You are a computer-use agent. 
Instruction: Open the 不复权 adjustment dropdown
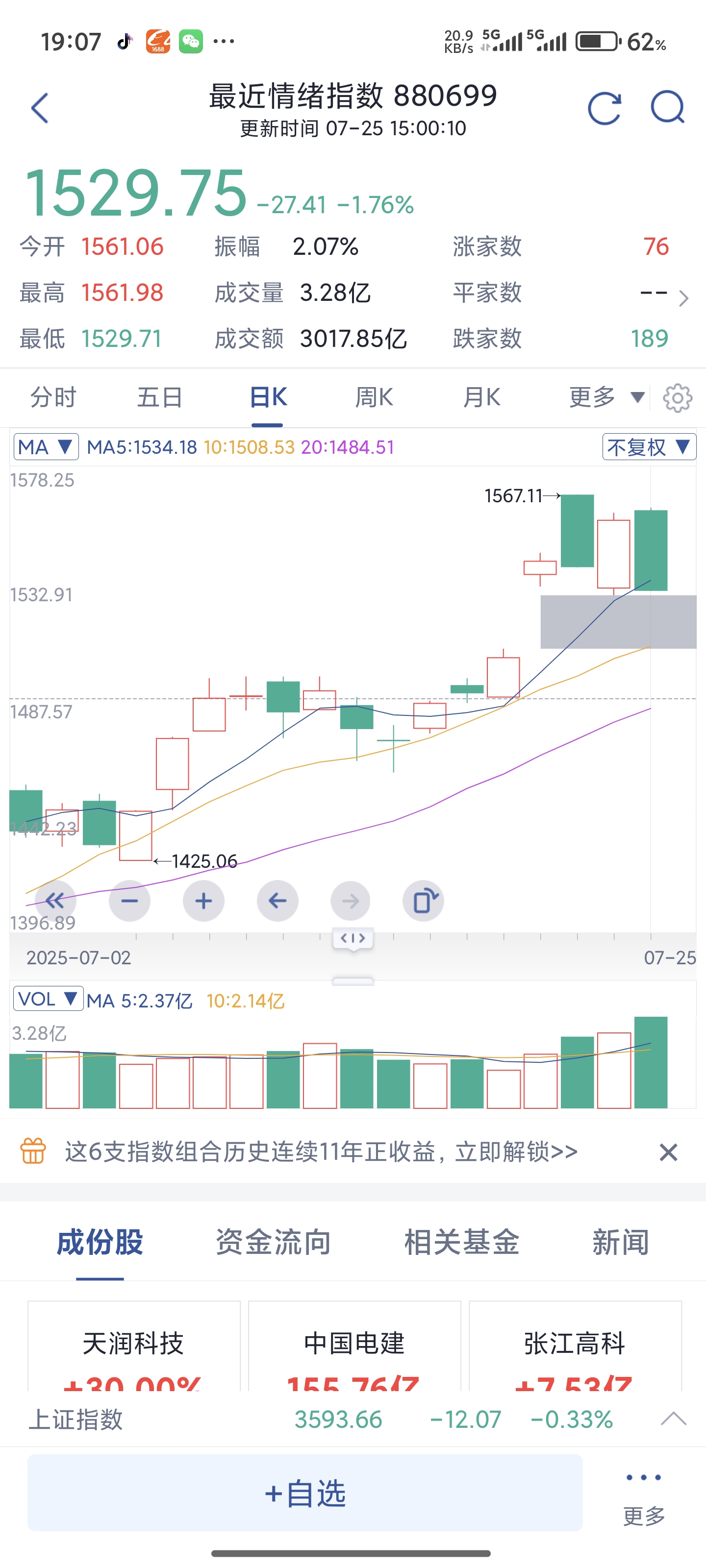649,447
